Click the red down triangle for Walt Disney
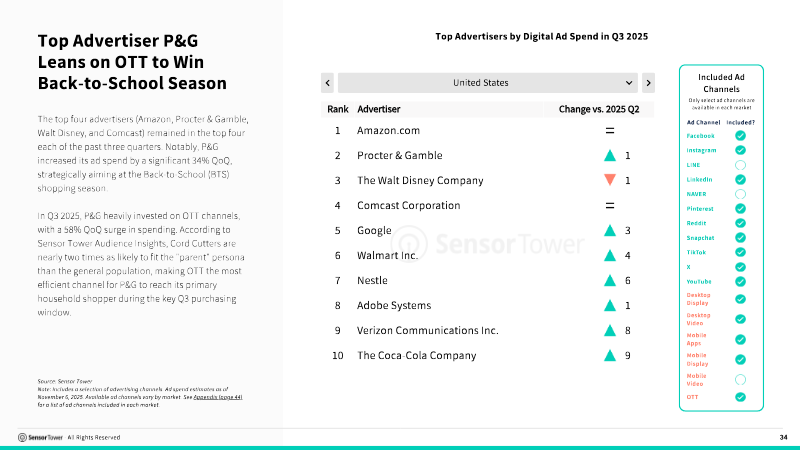The image size is (800, 450). coord(608,181)
